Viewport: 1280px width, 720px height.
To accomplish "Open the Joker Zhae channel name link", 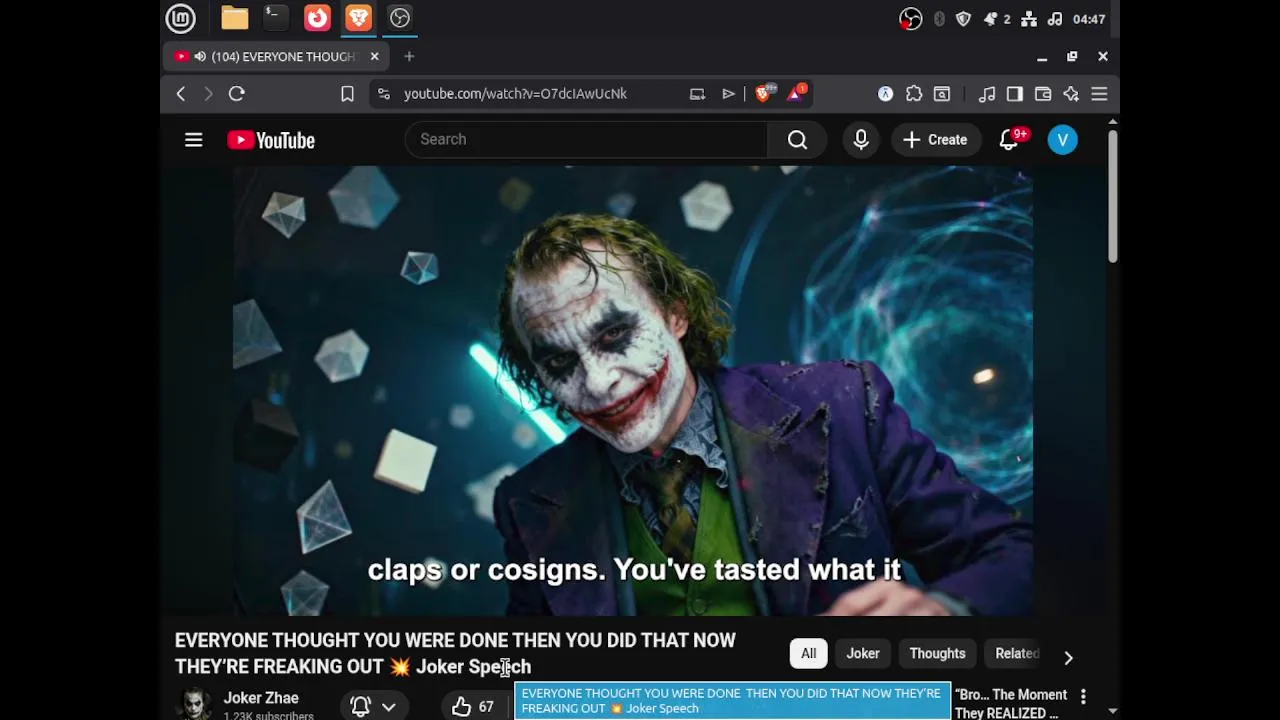I will coord(261,698).
